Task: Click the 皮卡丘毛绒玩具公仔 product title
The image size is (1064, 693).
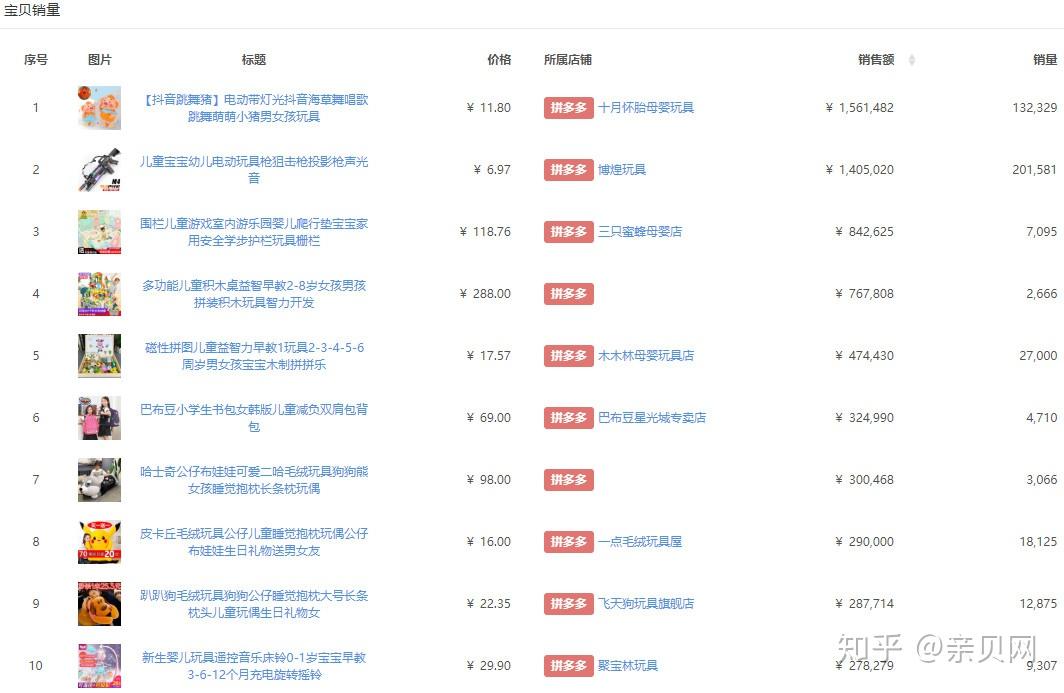Action: pos(255,541)
